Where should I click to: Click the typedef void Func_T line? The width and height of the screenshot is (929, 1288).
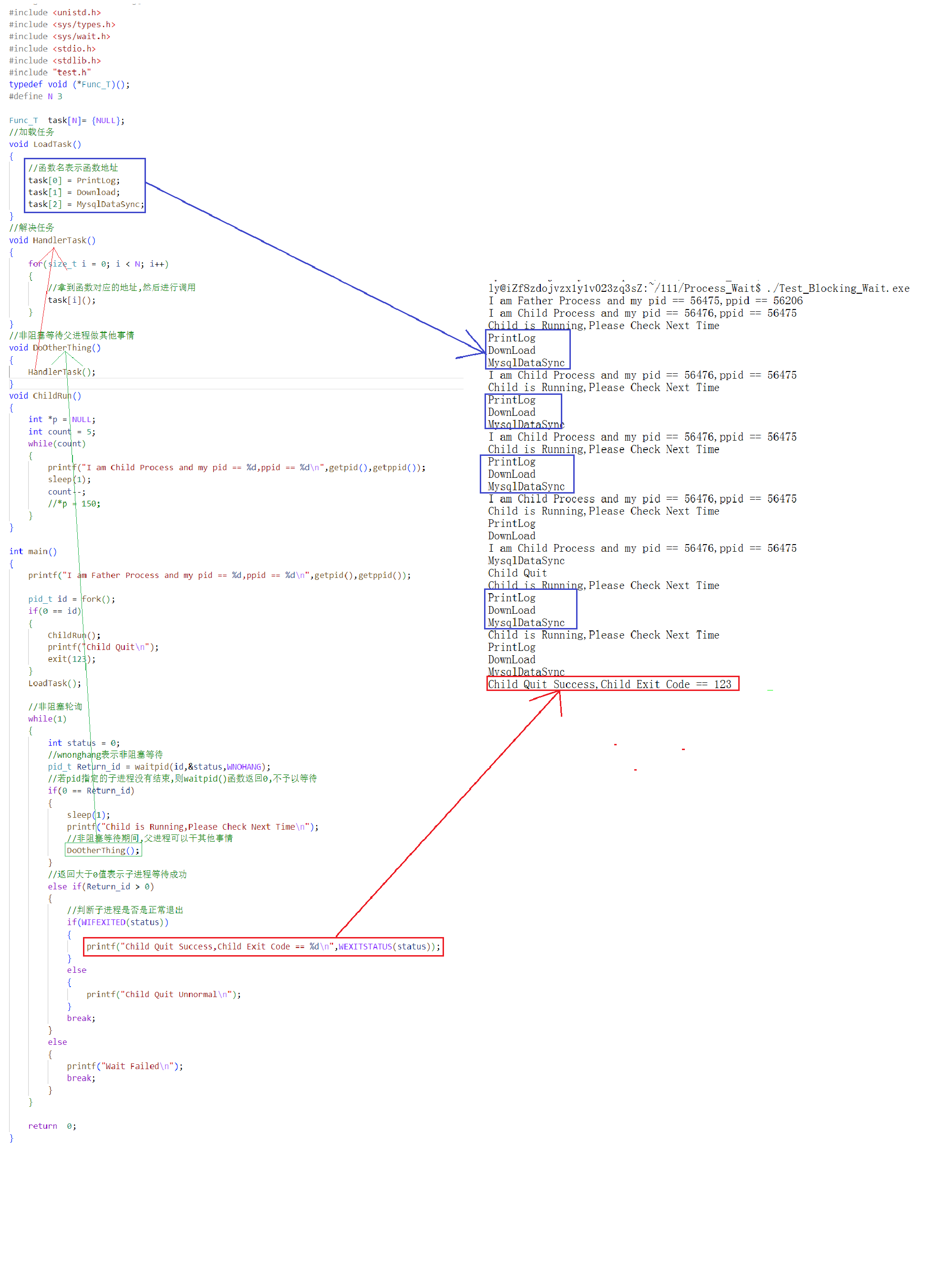[69, 84]
